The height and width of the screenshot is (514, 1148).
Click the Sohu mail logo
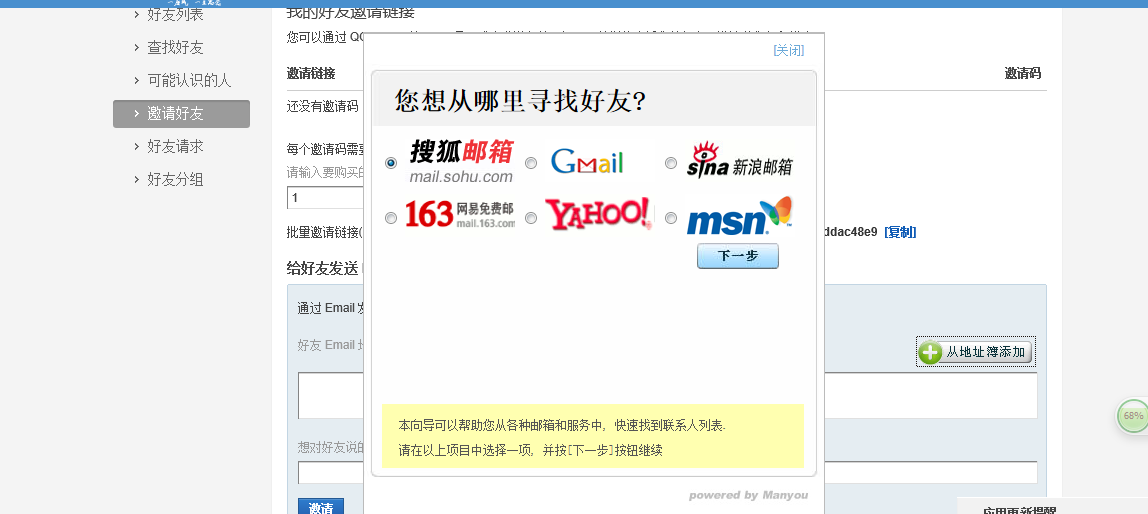coord(461,161)
